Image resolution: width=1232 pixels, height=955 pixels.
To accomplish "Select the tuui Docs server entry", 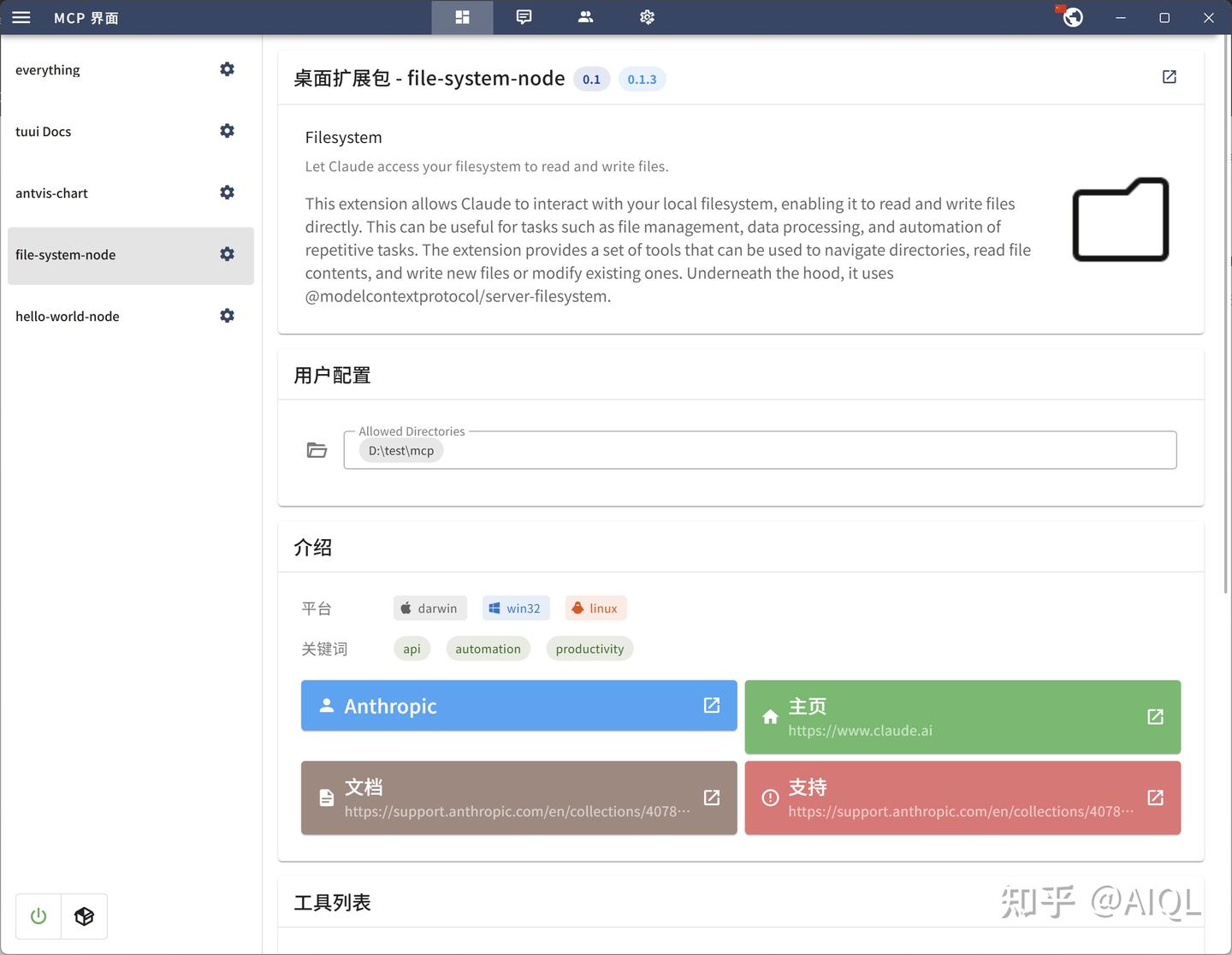I will point(131,132).
